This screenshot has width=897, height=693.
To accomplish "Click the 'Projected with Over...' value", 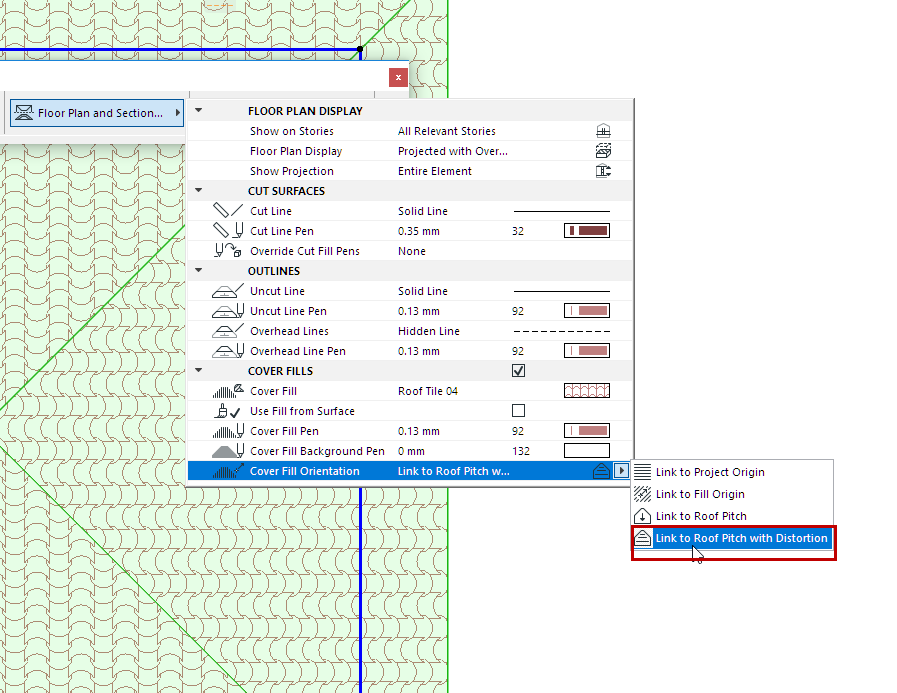I will 453,151.
